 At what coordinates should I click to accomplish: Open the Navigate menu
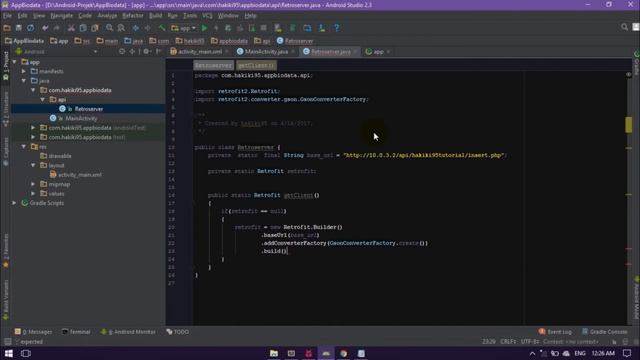pyautogui.click(x=62, y=16)
